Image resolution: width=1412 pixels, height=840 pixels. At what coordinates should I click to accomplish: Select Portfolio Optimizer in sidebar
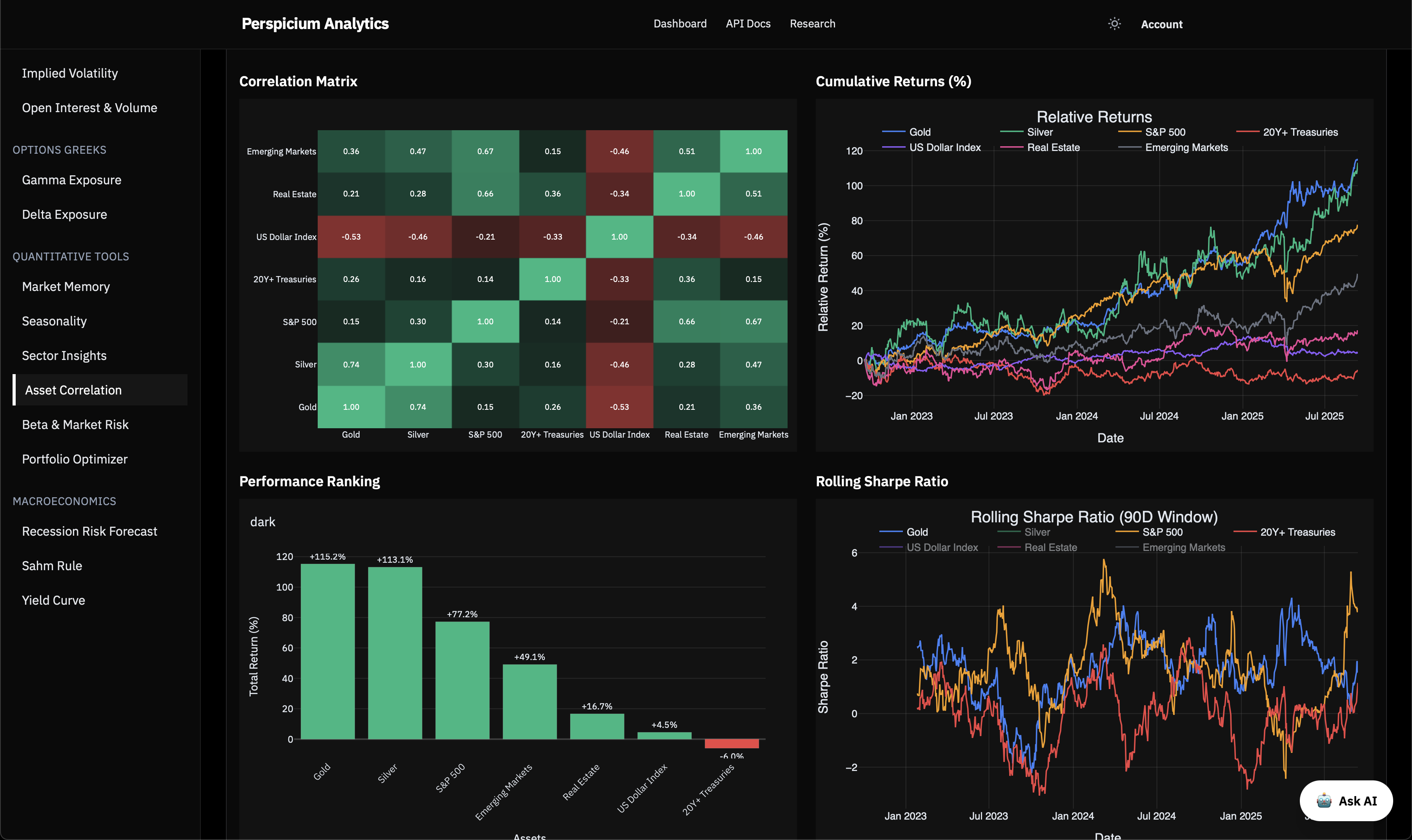(x=75, y=459)
